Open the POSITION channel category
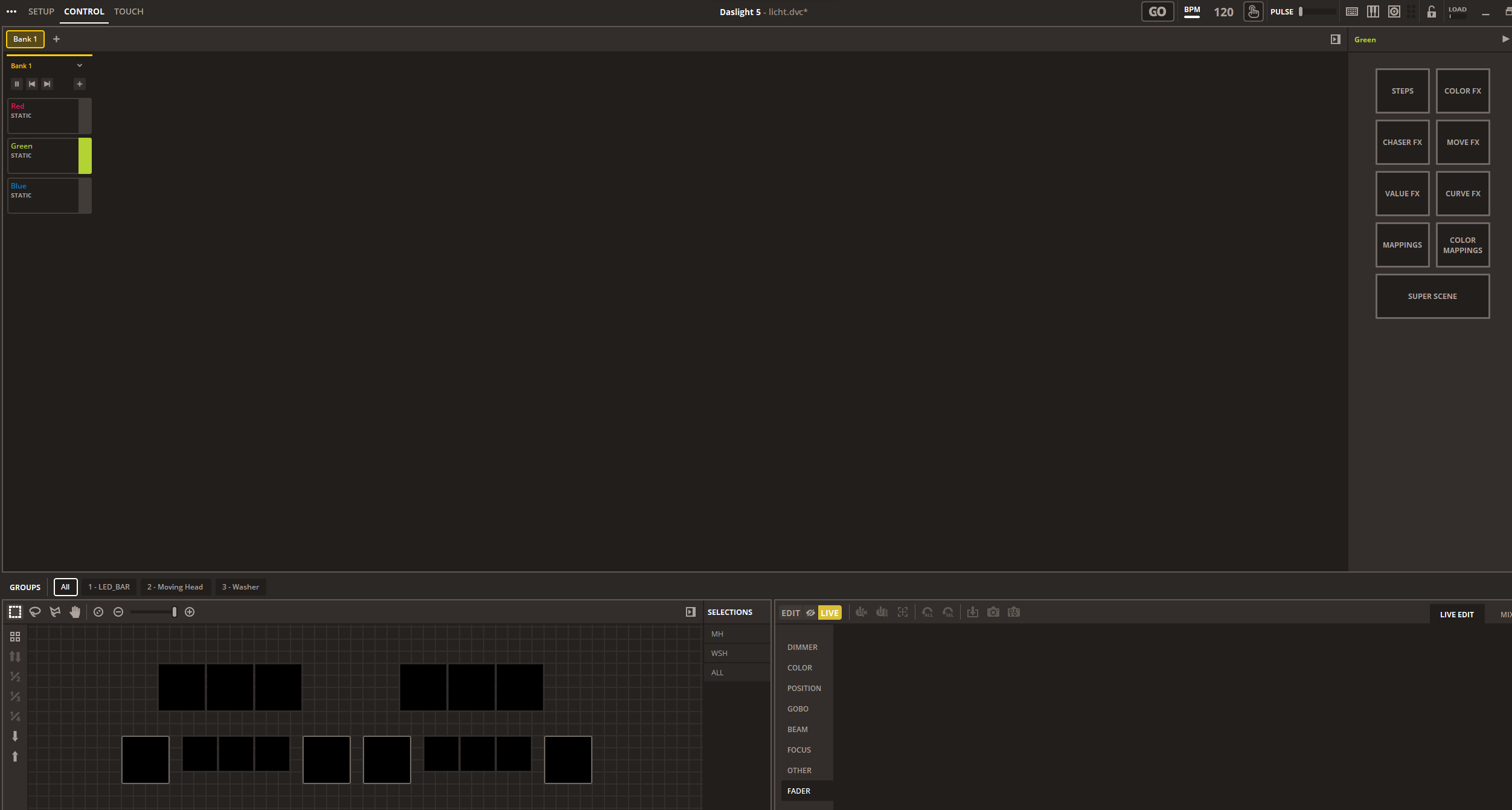The image size is (1512, 810). 804,688
